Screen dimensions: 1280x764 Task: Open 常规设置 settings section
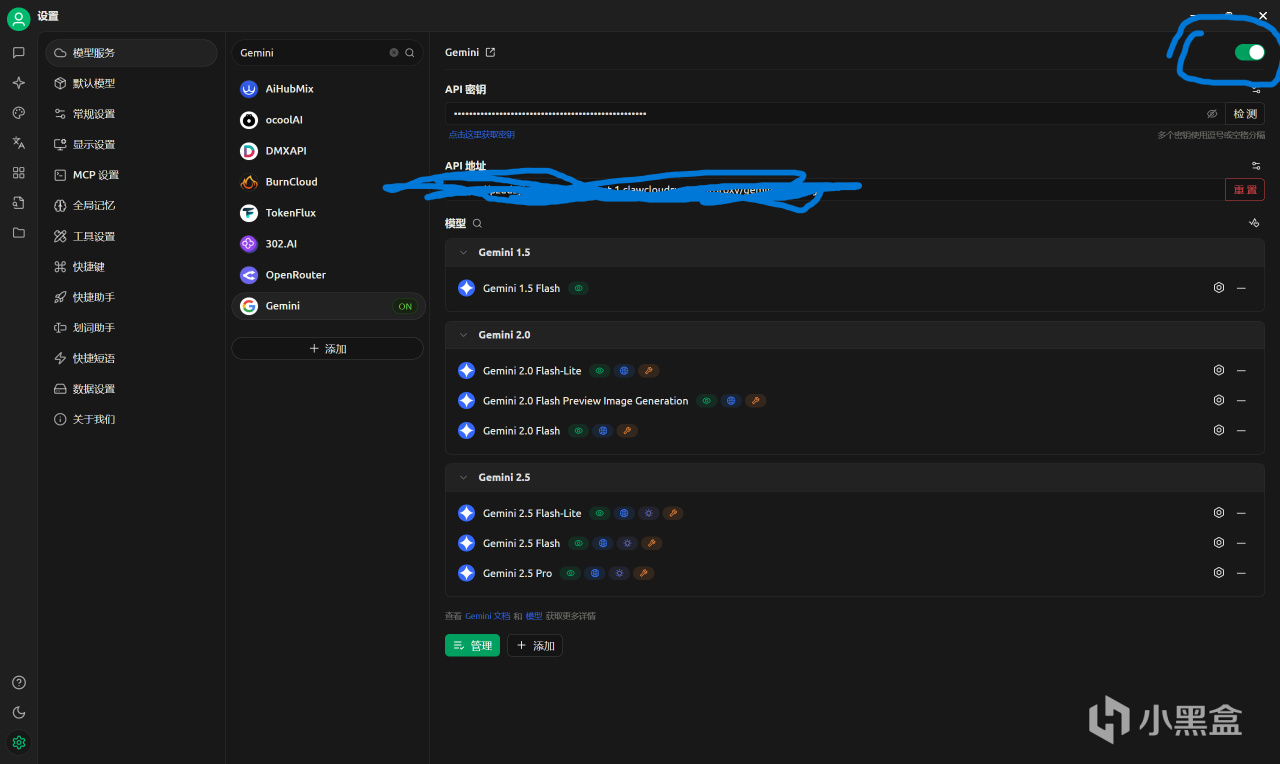(131, 114)
